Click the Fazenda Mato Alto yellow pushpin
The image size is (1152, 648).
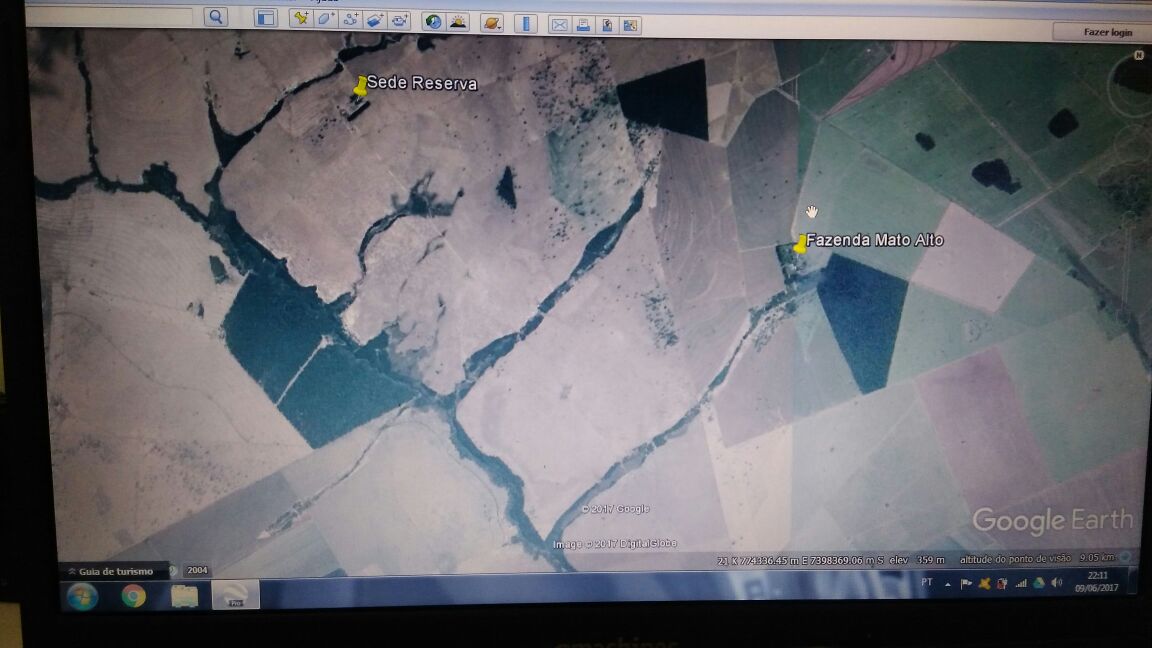[x=799, y=245]
